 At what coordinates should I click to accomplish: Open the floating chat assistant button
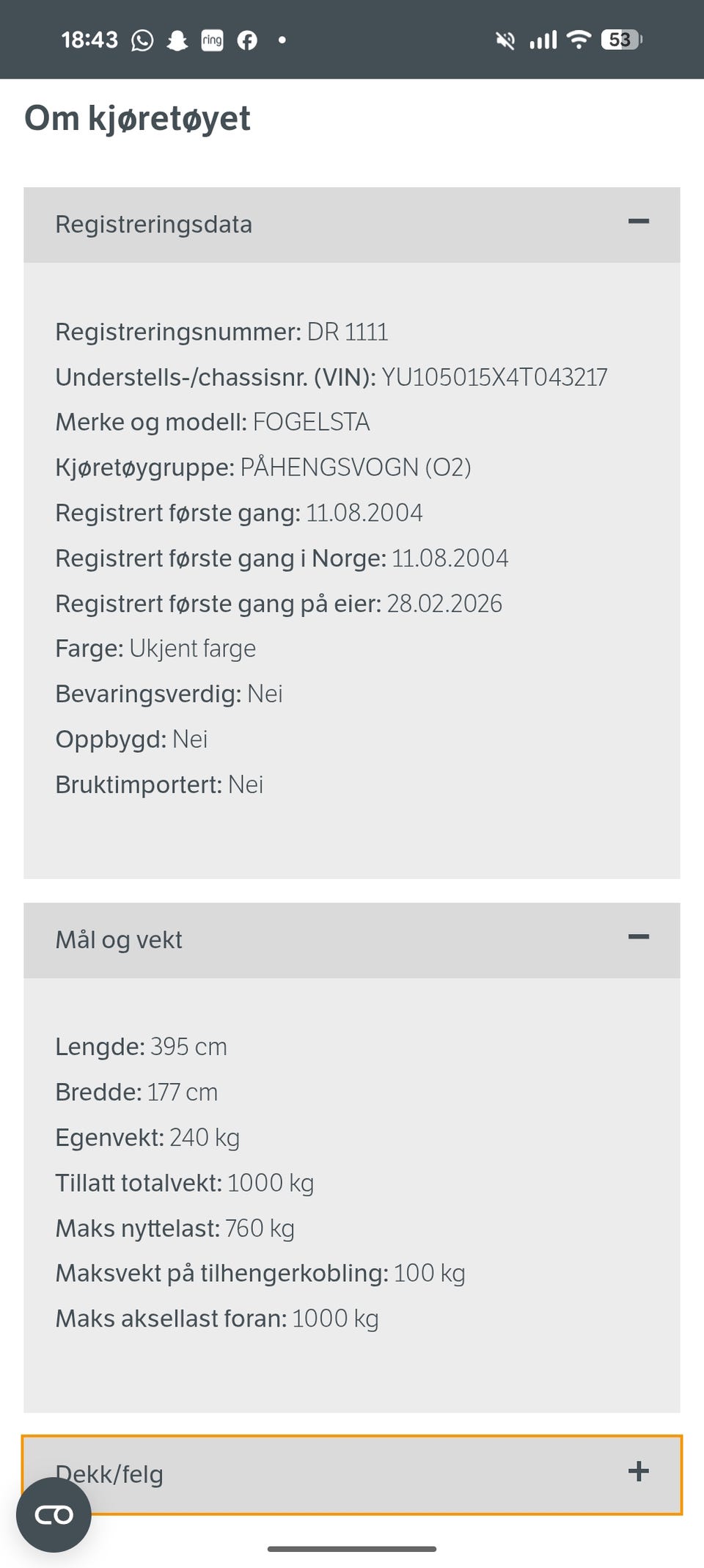click(x=54, y=1515)
